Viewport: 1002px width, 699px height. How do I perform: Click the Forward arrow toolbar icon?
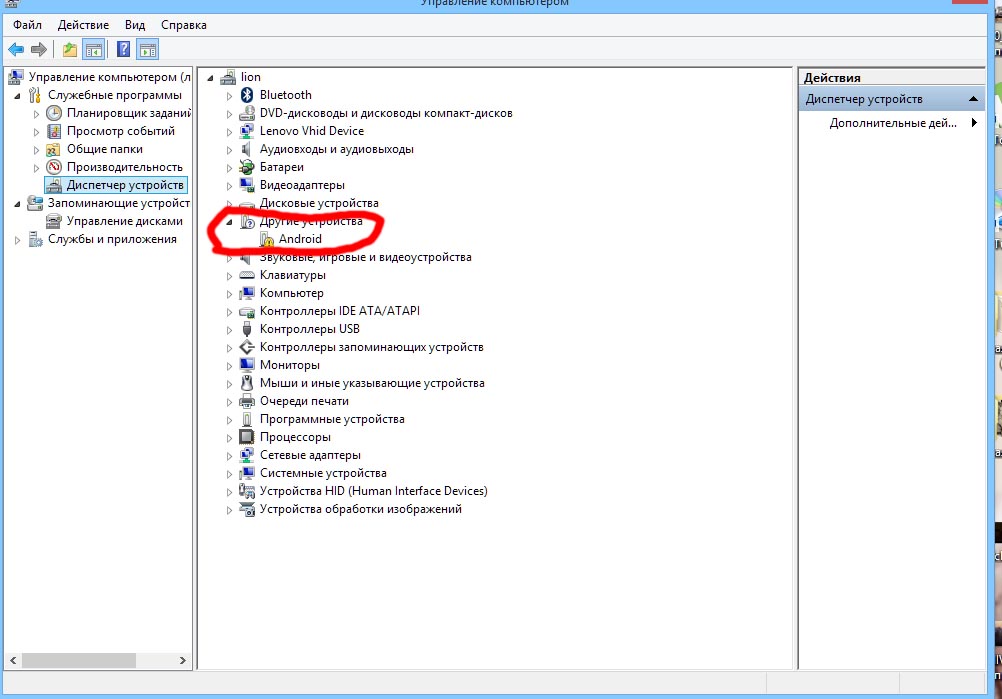[x=39, y=49]
